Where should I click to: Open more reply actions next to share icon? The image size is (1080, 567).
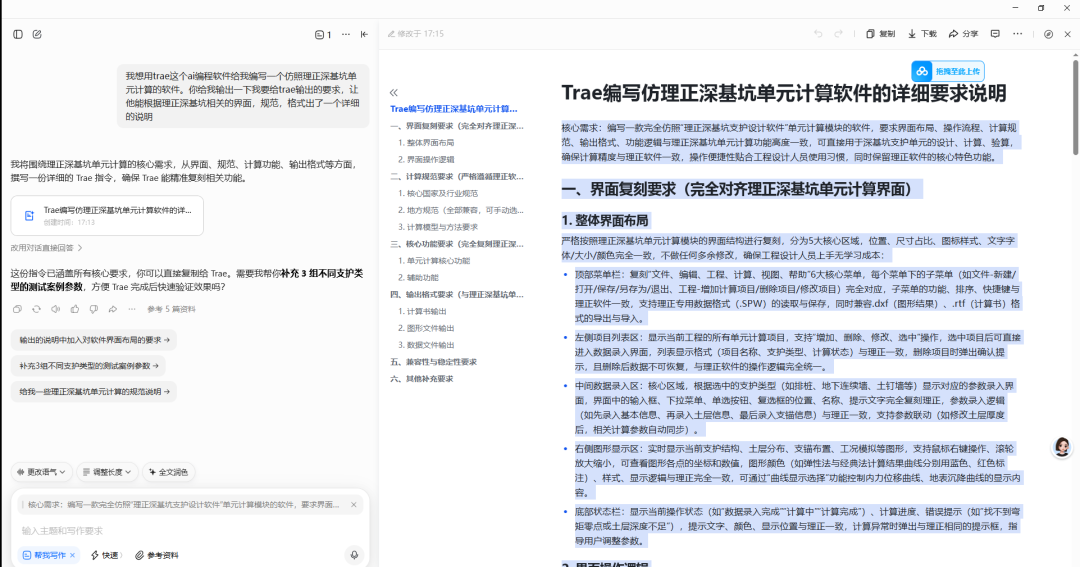coord(132,309)
